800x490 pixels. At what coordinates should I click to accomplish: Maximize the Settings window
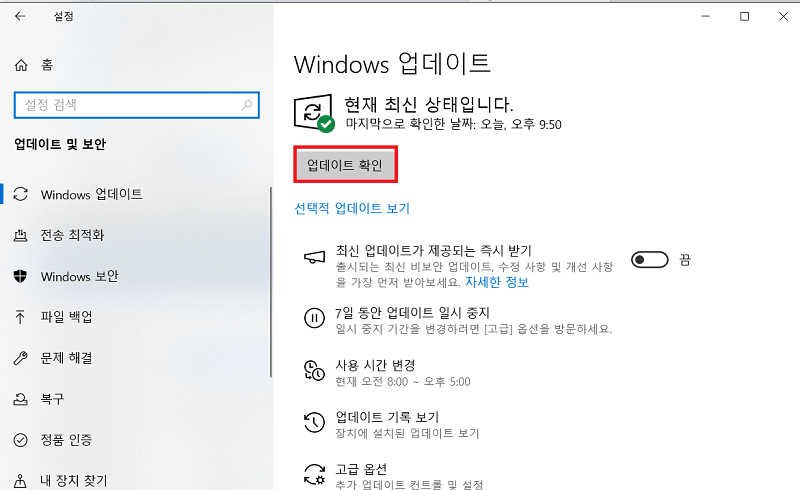coord(744,16)
